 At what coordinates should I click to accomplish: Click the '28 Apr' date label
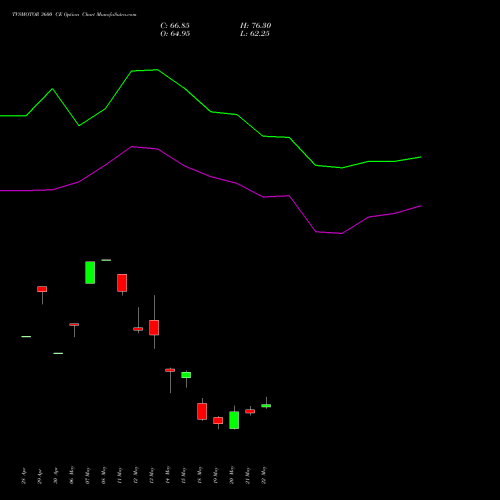[24, 476]
